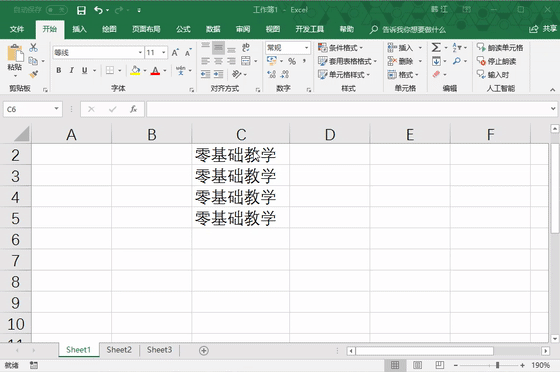The height and width of the screenshot is (372, 560).
Task: Undo the last action
Action: [99, 10]
